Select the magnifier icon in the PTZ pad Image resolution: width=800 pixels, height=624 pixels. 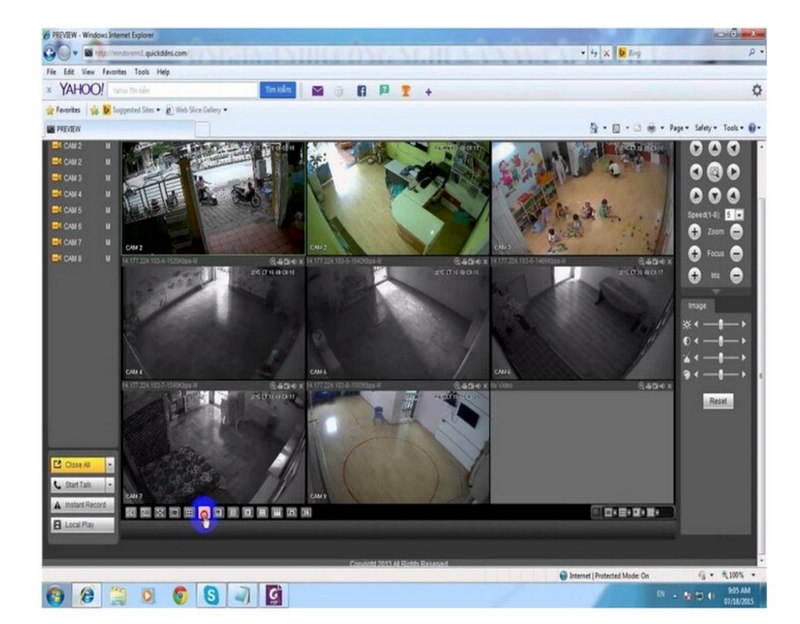[715, 173]
